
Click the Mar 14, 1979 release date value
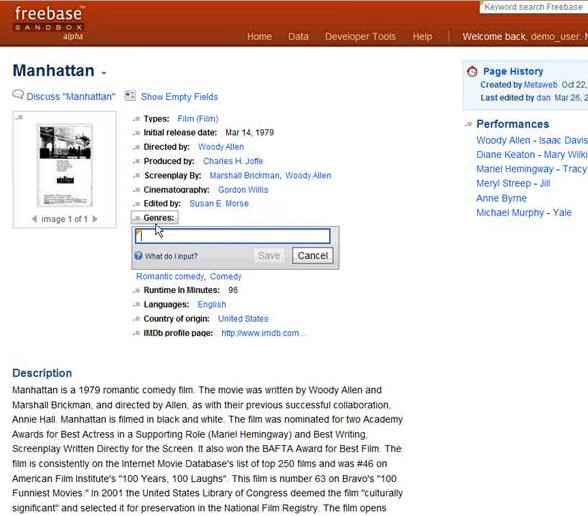point(249,133)
